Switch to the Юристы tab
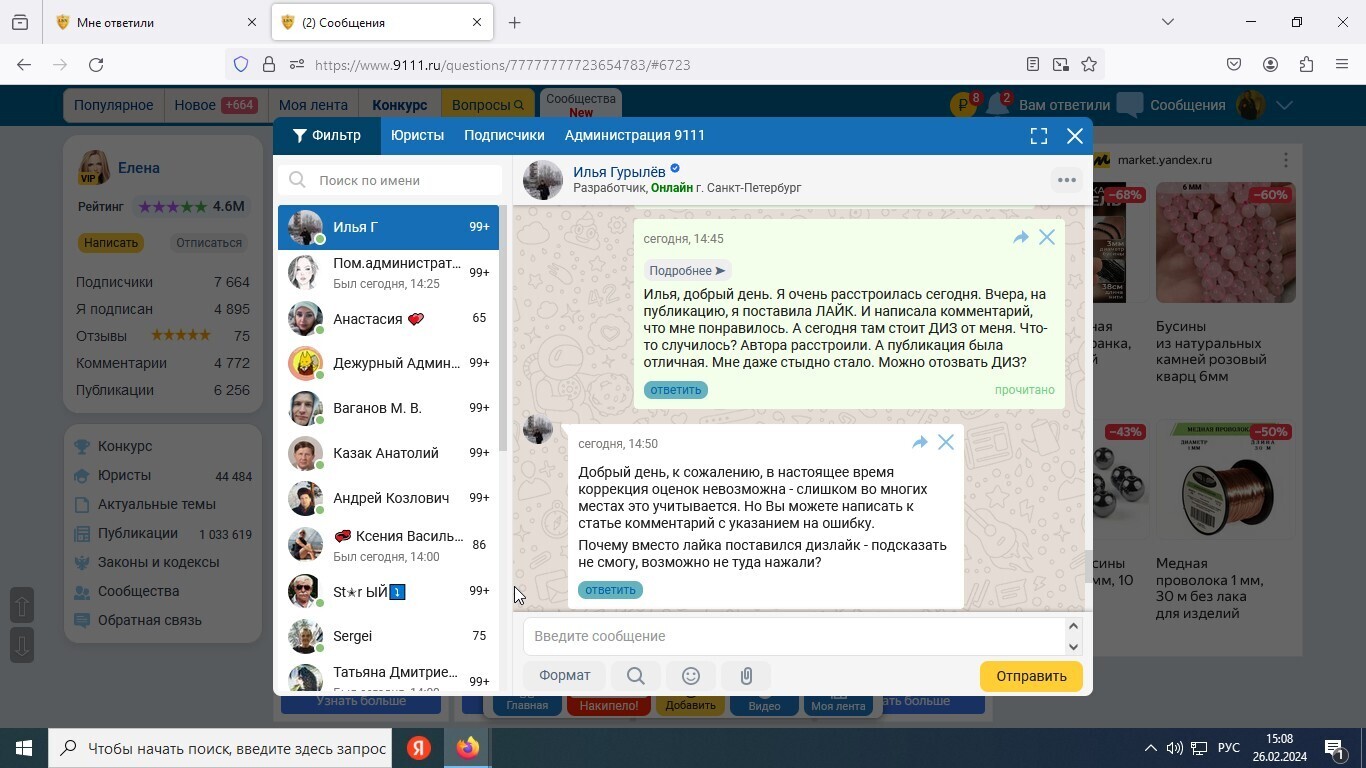 [417, 136]
